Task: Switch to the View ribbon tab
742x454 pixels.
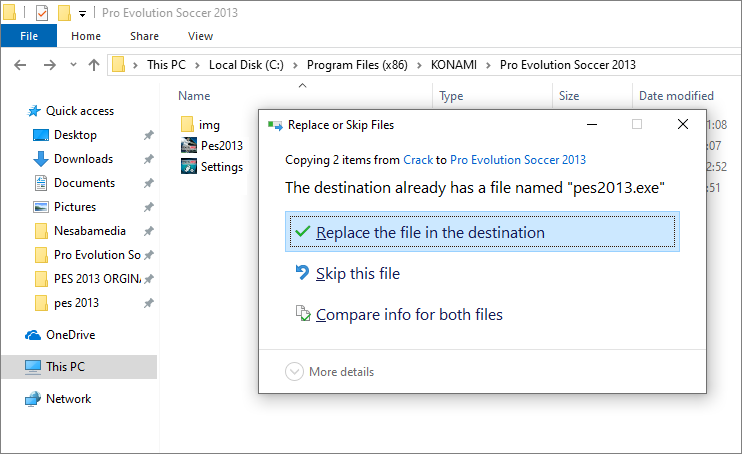Action: tap(200, 36)
